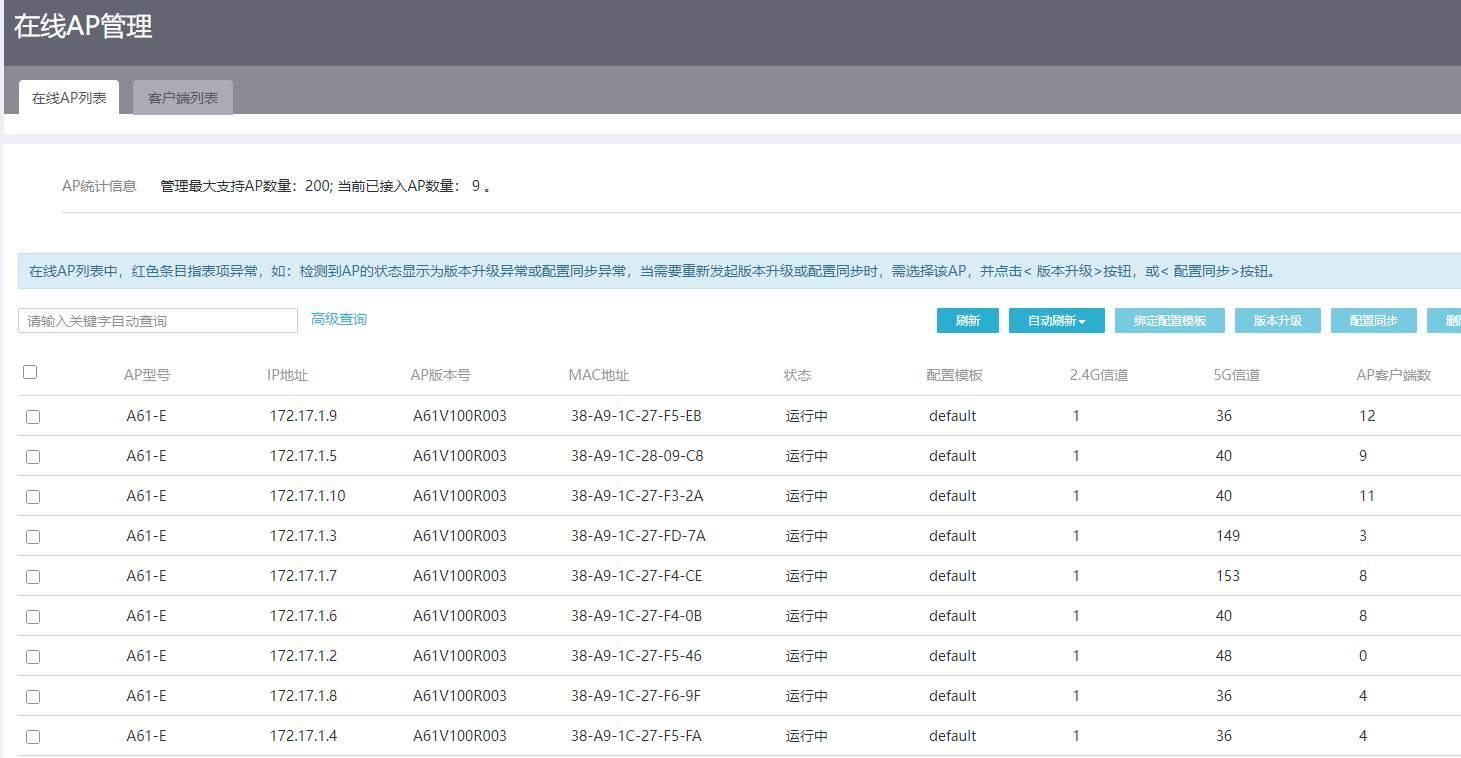Click MAC address 38-A9-1C-27-FD-7A
This screenshot has height=758, width=1461.
click(x=638, y=536)
